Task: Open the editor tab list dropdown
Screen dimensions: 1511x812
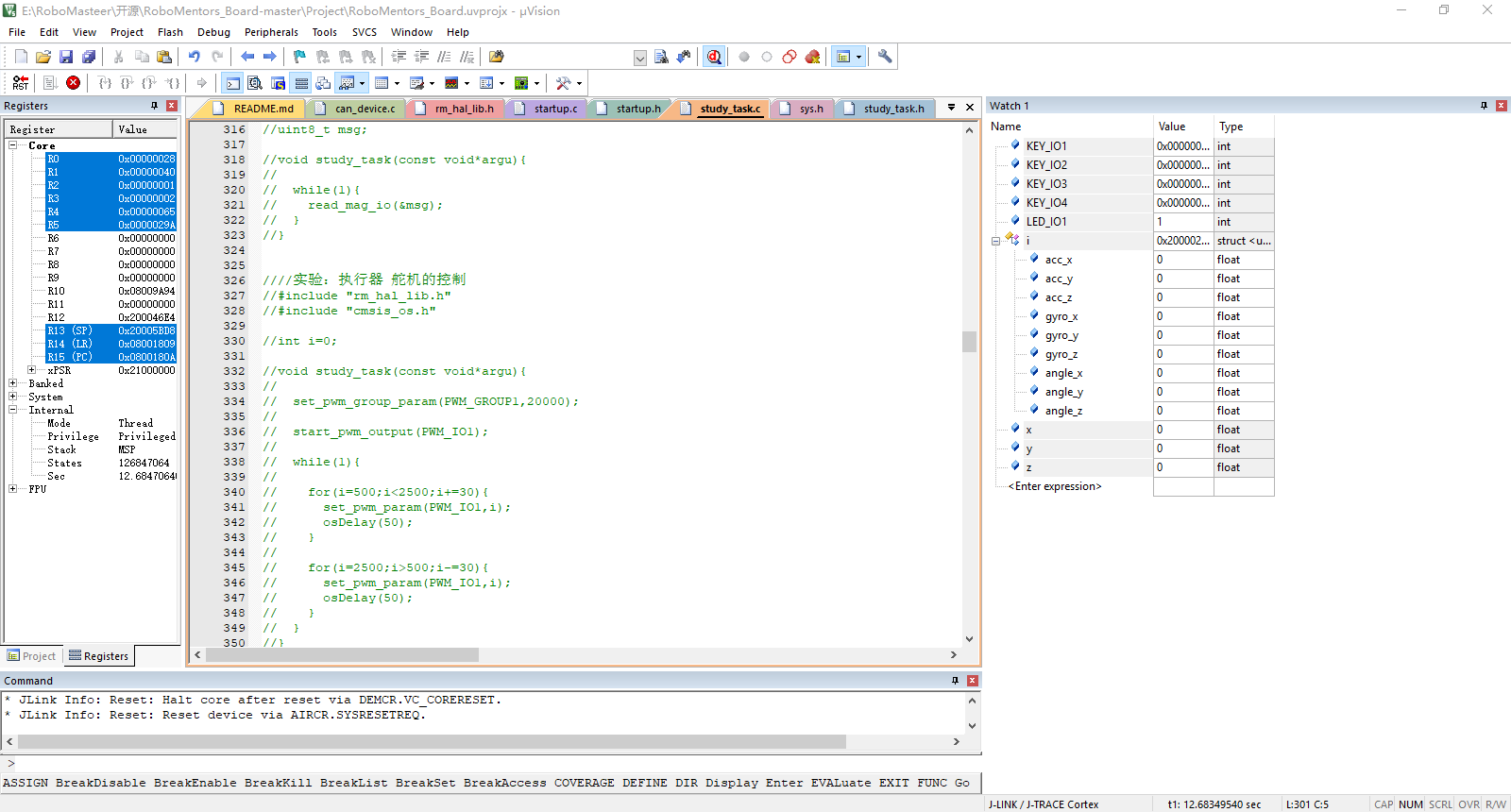Action: 951,107
